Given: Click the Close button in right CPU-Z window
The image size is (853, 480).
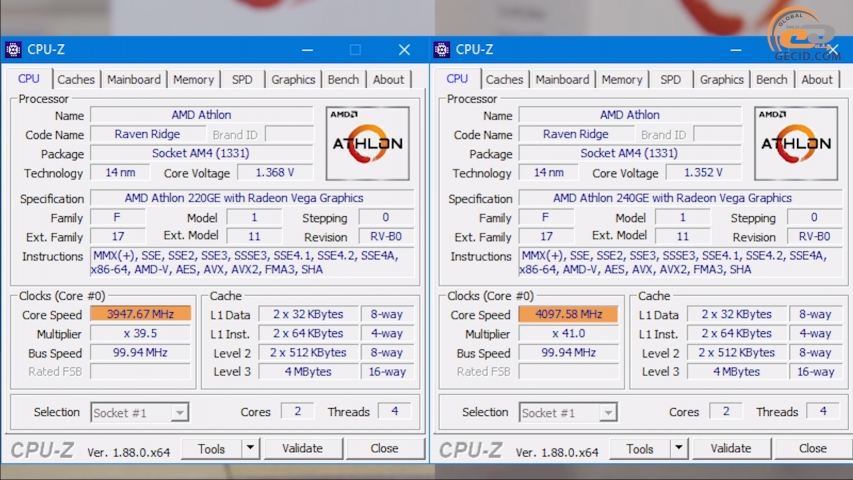Looking at the screenshot, I should pyautogui.click(x=813, y=448).
